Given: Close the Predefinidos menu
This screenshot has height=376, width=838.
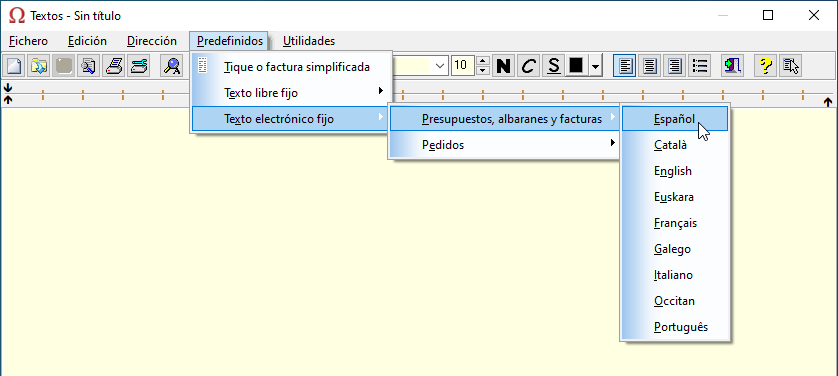Looking at the screenshot, I should pyautogui.click(x=229, y=41).
